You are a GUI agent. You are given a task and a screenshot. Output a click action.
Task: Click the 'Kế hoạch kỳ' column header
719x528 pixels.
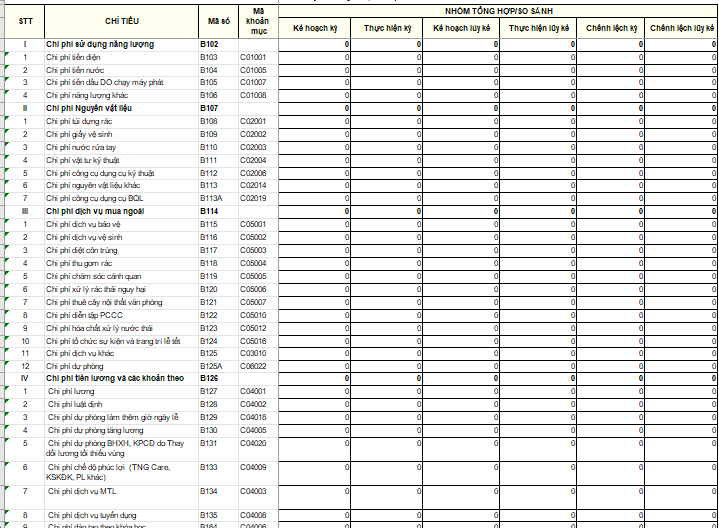click(314, 28)
